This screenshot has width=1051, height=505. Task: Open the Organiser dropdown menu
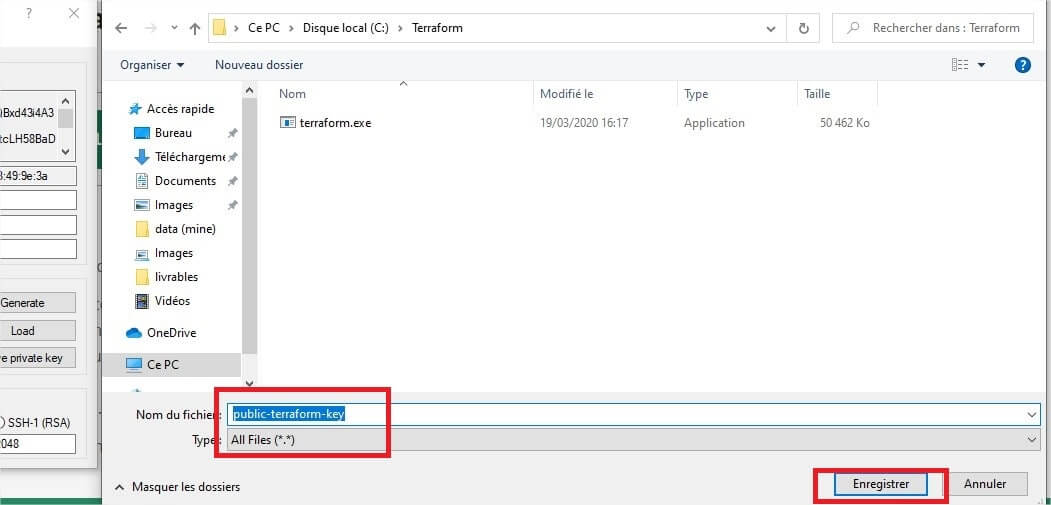click(x=152, y=65)
